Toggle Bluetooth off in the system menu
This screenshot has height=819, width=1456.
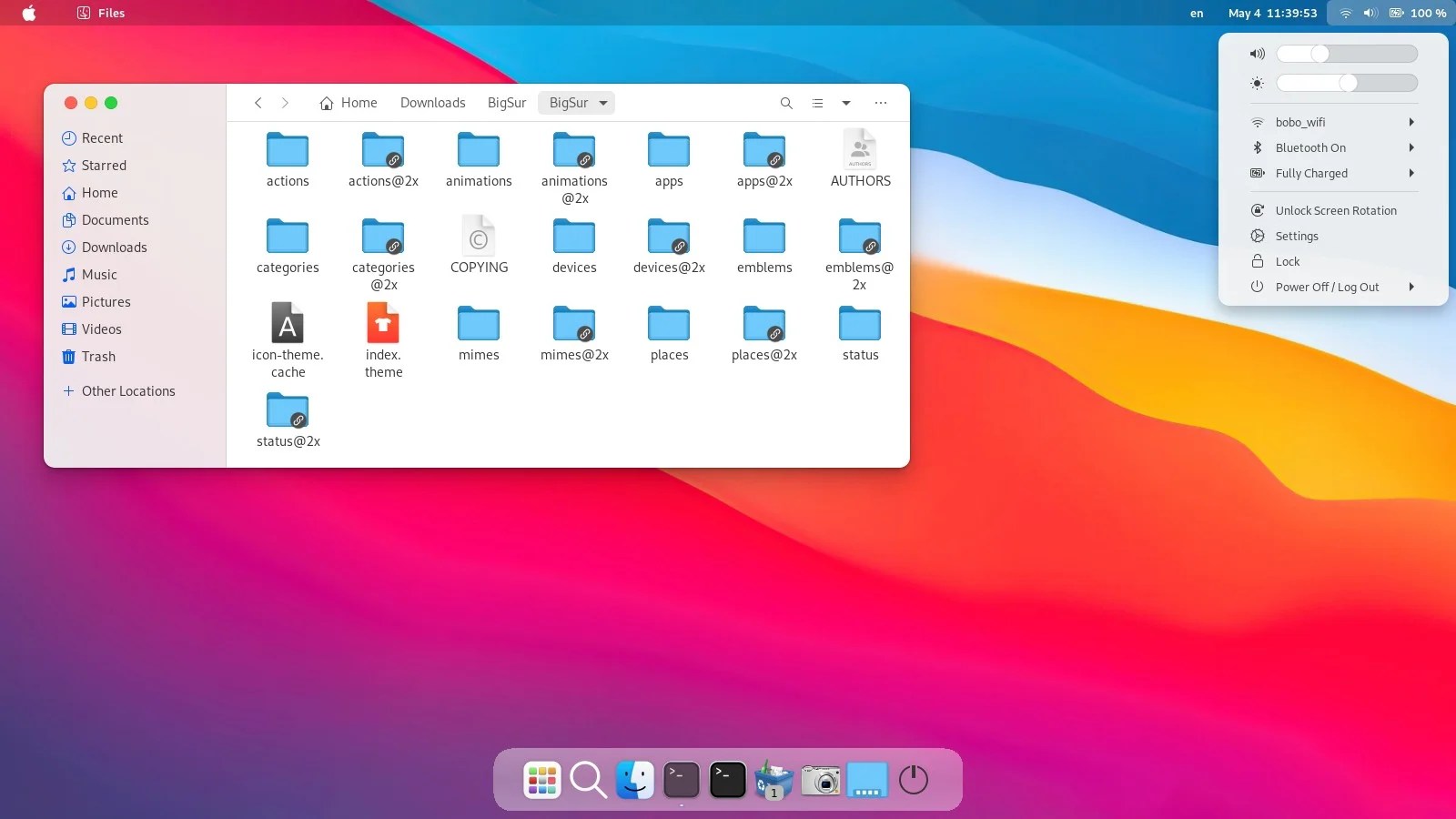click(x=1310, y=147)
